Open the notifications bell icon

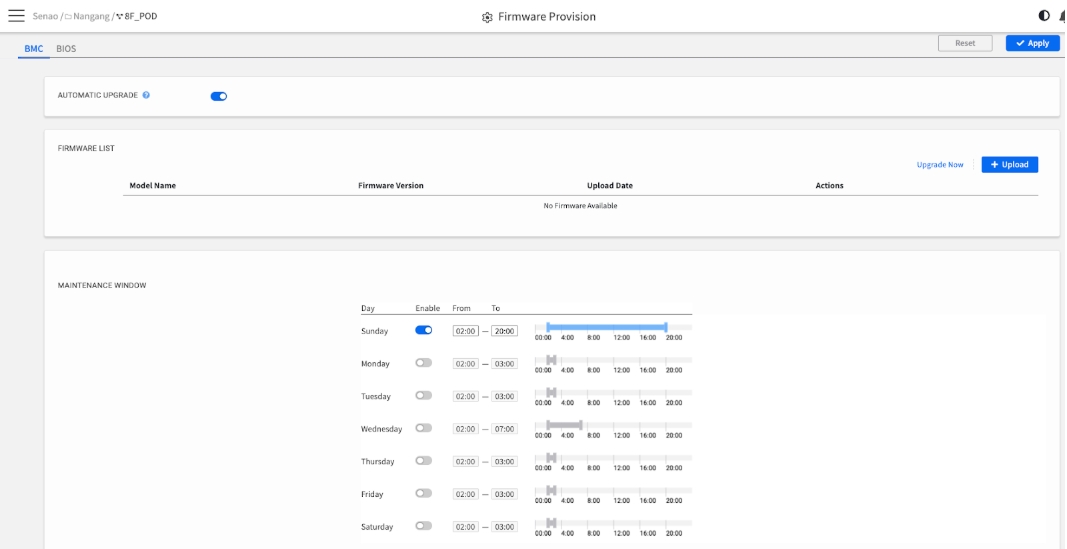point(1062,16)
